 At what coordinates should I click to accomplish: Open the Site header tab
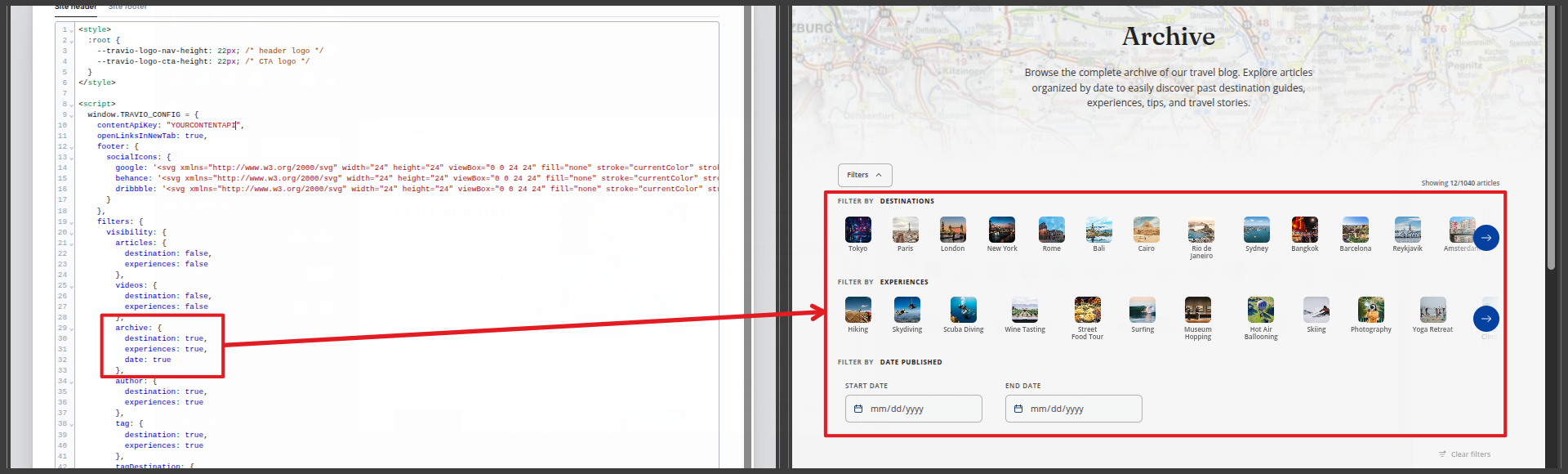click(75, 7)
